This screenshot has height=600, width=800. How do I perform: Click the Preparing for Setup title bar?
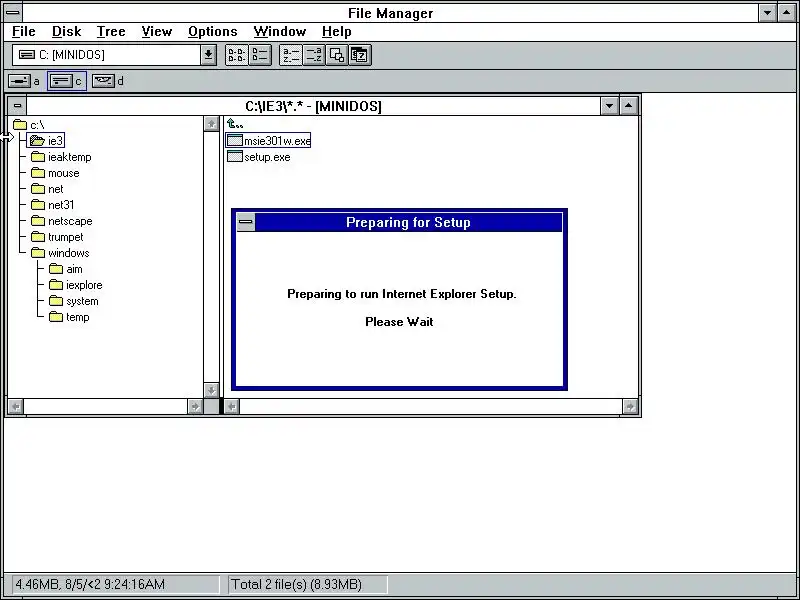[x=408, y=222]
